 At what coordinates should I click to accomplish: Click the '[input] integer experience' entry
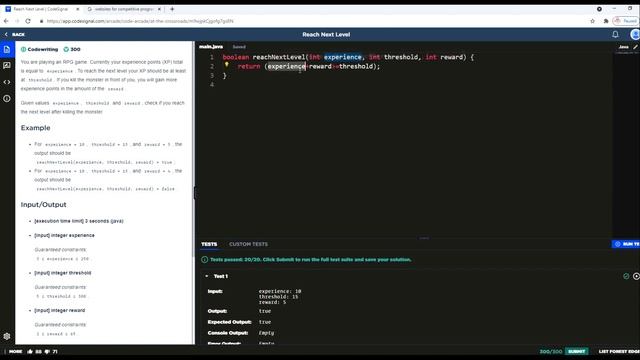click(64, 236)
